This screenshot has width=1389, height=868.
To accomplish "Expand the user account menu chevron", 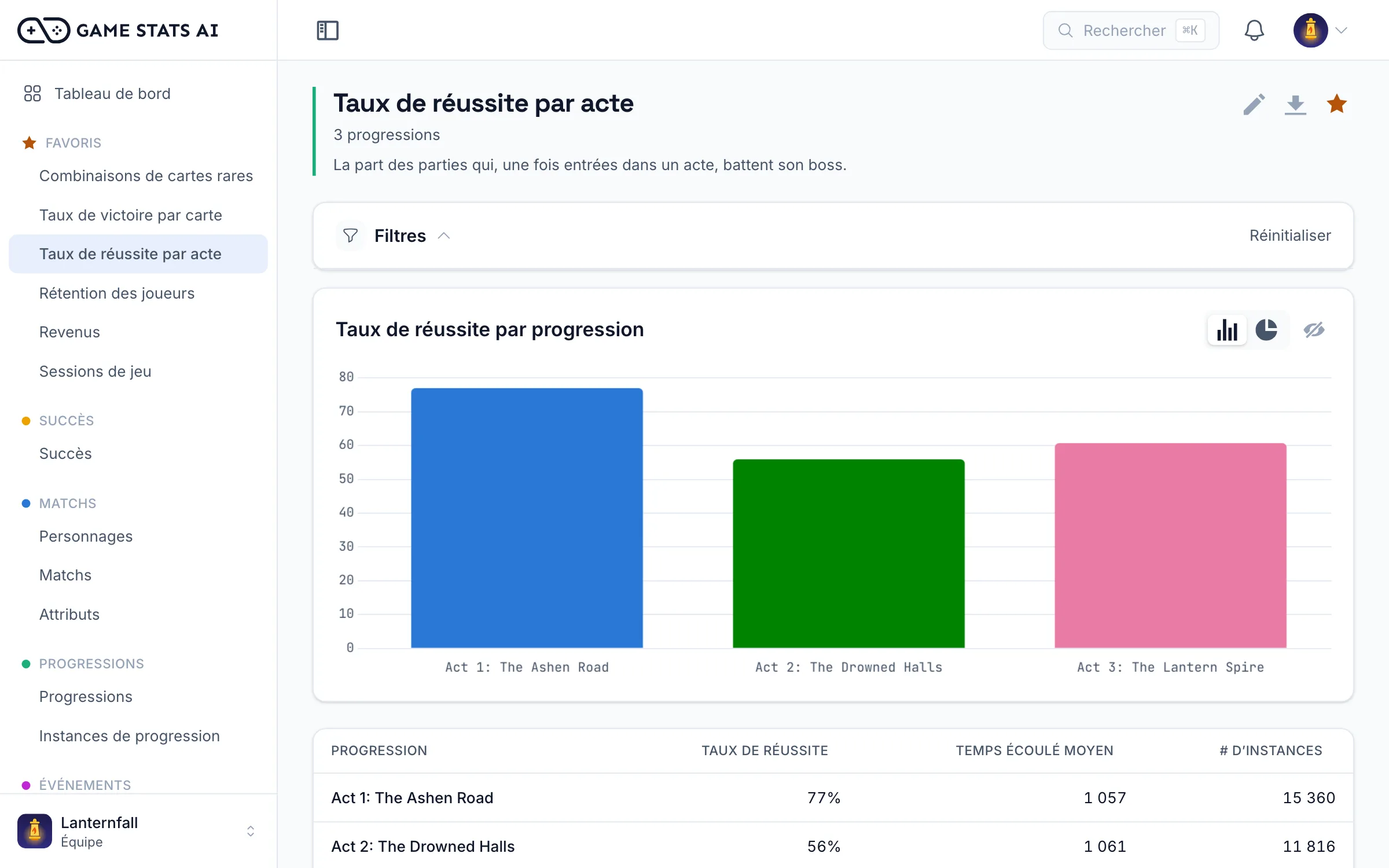I will 1342,30.
